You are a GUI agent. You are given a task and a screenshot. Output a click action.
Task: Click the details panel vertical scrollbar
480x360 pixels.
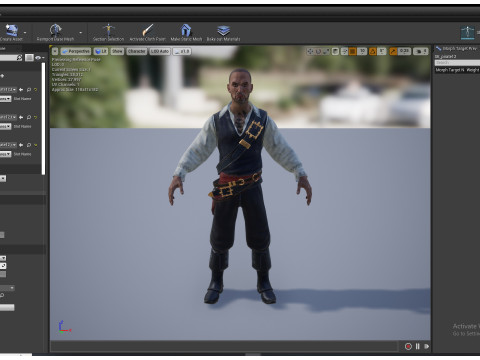pos(43,118)
